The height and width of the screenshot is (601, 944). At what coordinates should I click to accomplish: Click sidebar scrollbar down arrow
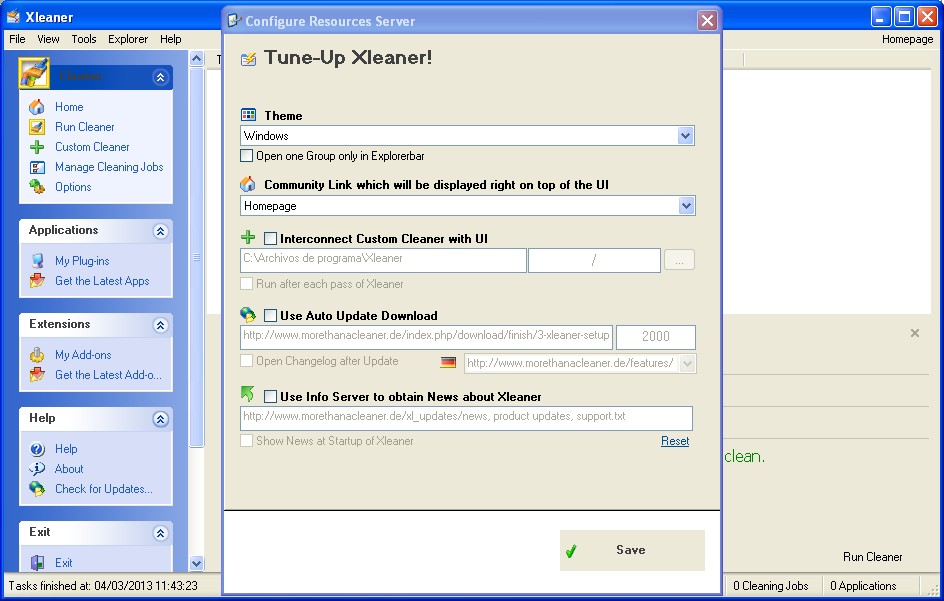pos(196,564)
